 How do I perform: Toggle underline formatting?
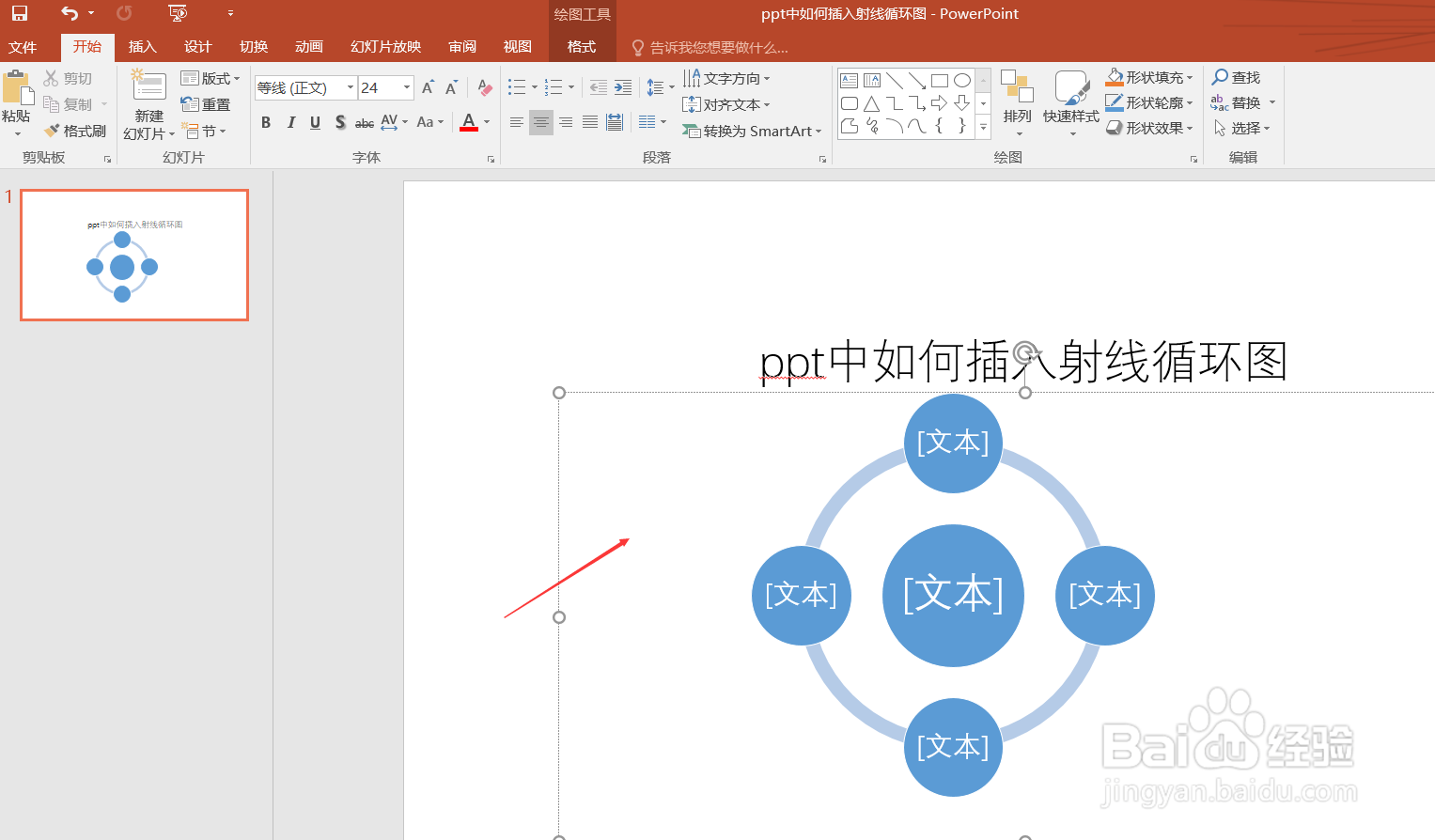(x=315, y=122)
